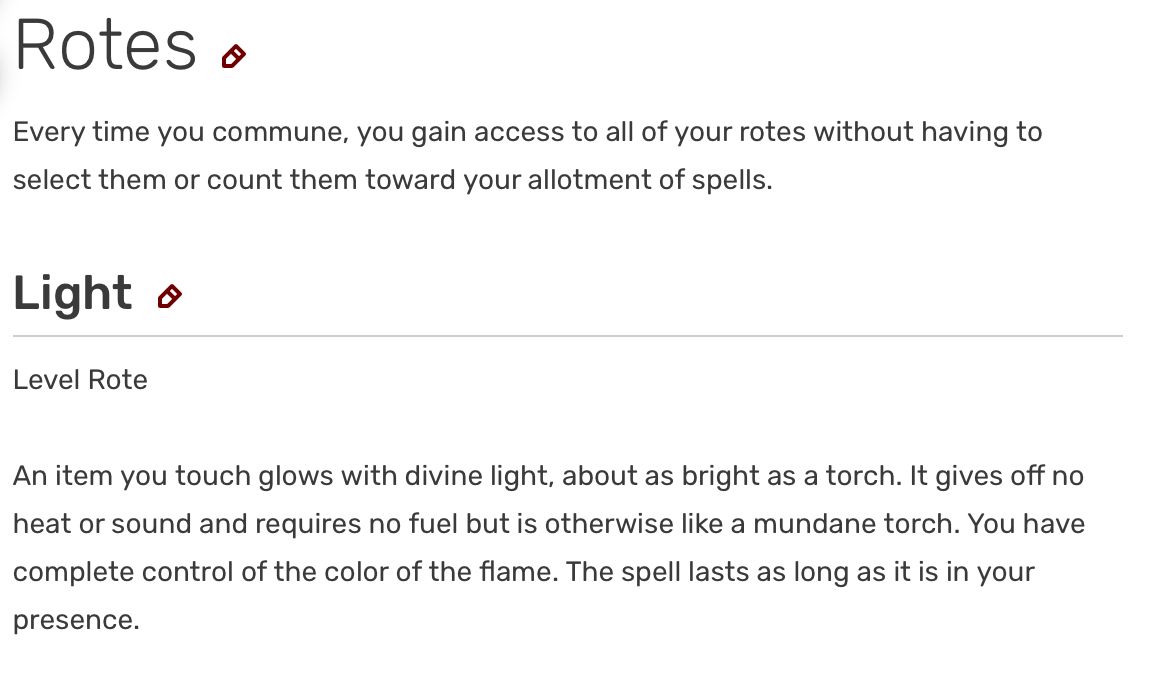Select the Light section heading

(x=72, y=293)
